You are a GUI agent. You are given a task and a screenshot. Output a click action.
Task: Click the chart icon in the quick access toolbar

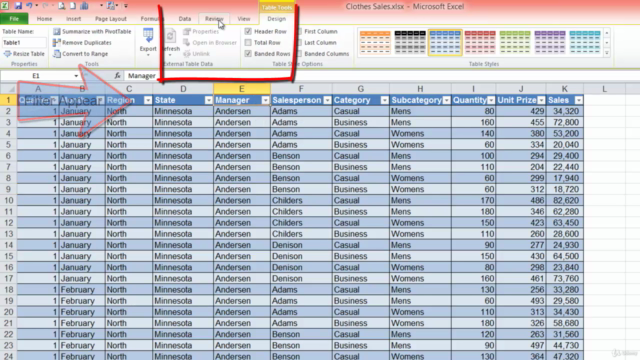click(84, 6)
